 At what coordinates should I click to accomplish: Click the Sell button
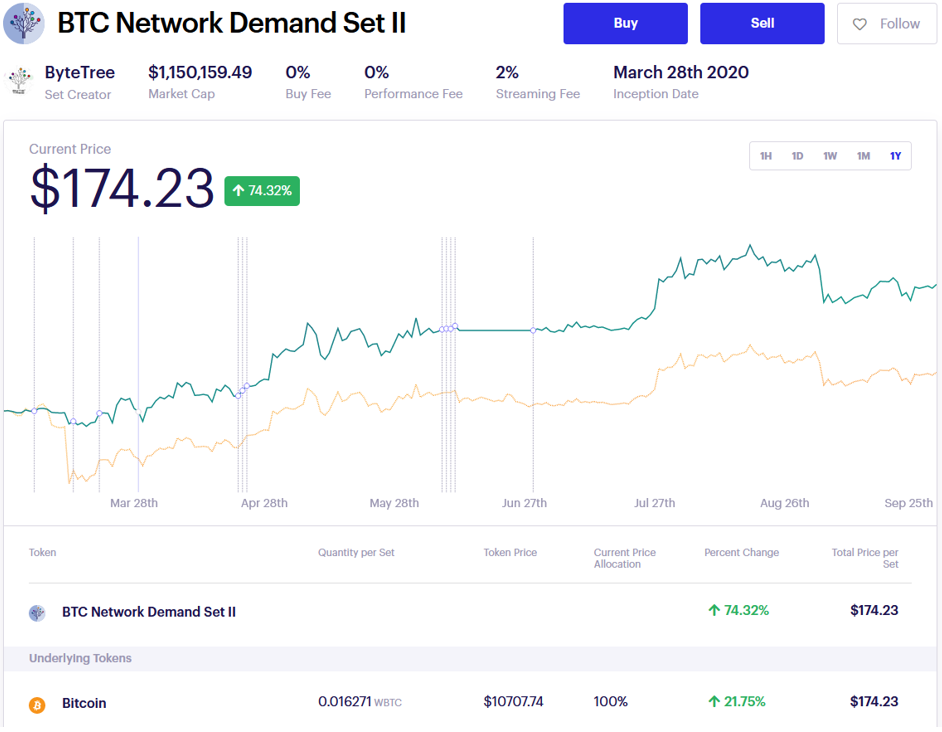(762, 23)
